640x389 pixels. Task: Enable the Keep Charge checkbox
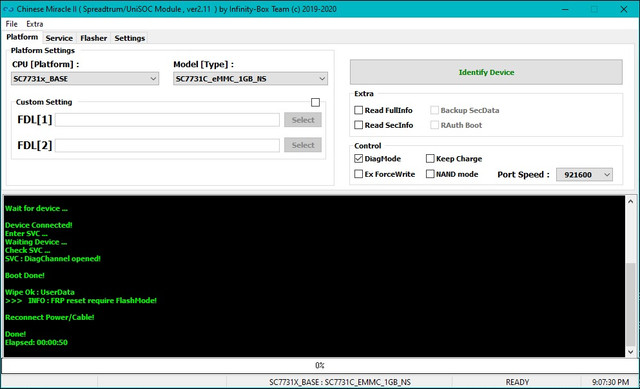tap(430, 158)
